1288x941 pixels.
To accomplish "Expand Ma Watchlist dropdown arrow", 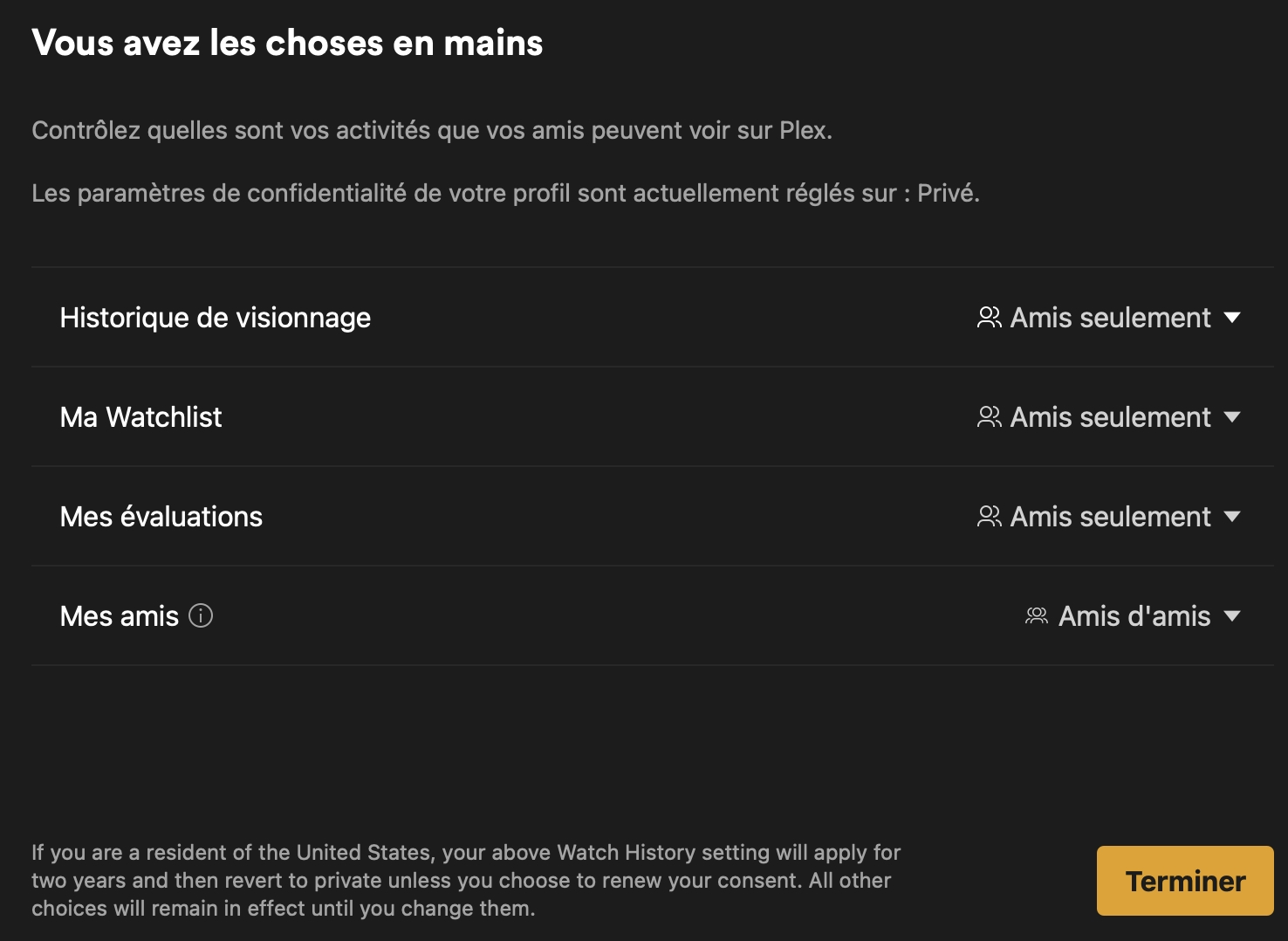I will 1232,417.
